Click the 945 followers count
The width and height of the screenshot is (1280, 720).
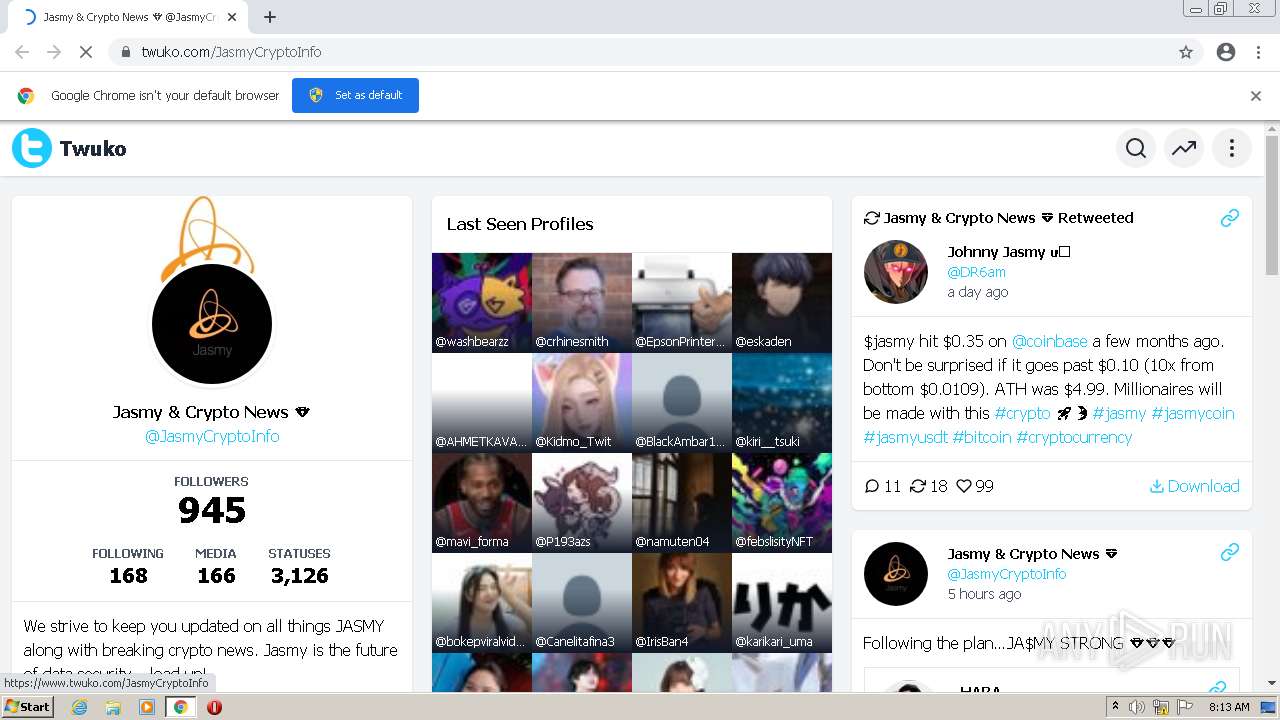212,510
